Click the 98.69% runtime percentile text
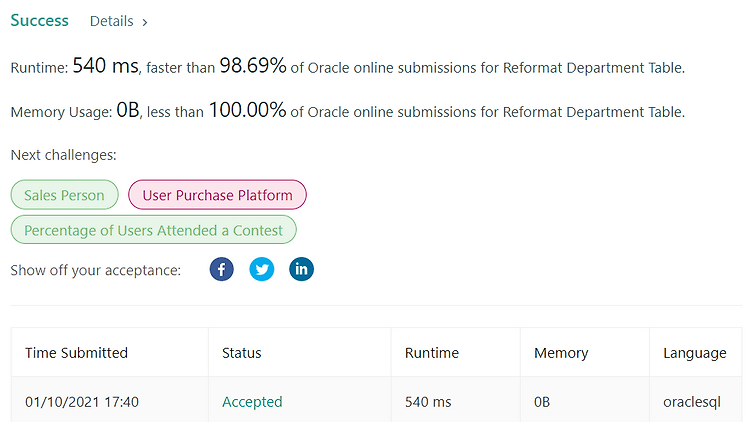 (x=253, y=66)
